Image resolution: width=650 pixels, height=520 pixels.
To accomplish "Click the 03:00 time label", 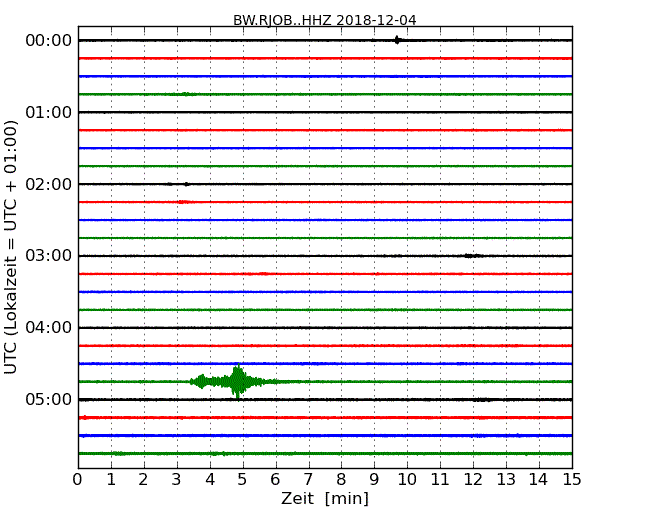I will (x=49, y=256).
